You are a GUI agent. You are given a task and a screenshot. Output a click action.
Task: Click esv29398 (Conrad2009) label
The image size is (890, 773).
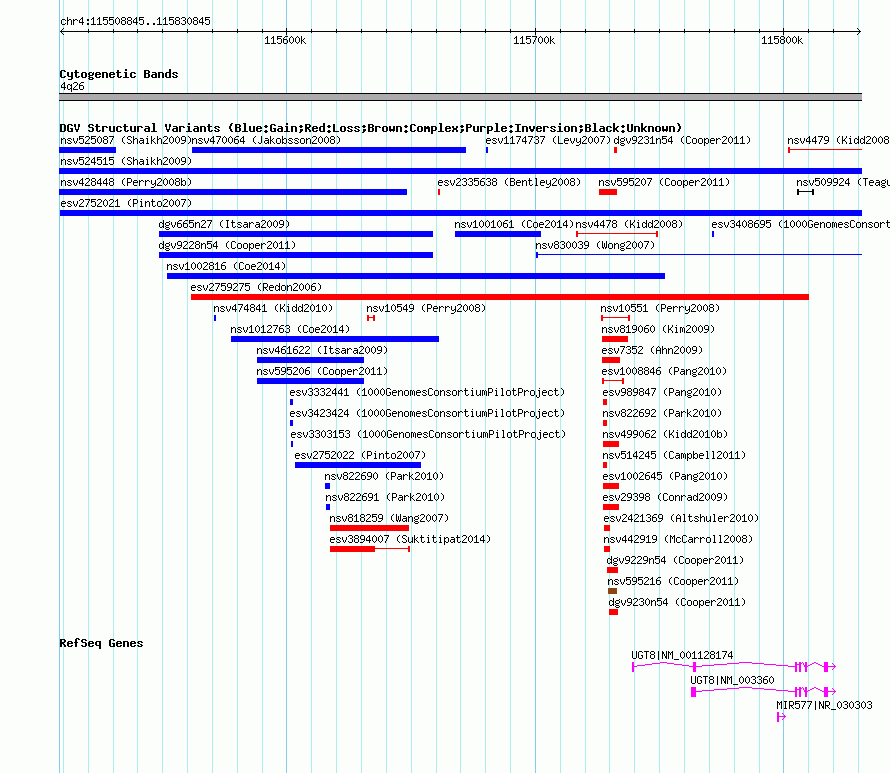(665, 497)
